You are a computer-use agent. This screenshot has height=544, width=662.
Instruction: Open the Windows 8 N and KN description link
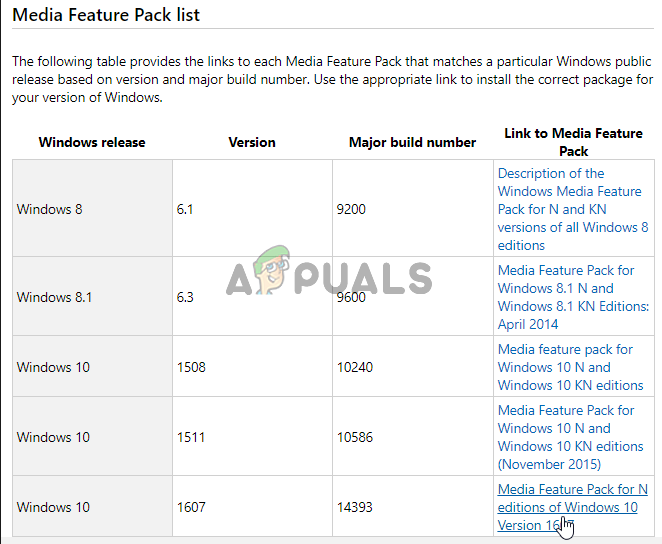pos(571,209)
